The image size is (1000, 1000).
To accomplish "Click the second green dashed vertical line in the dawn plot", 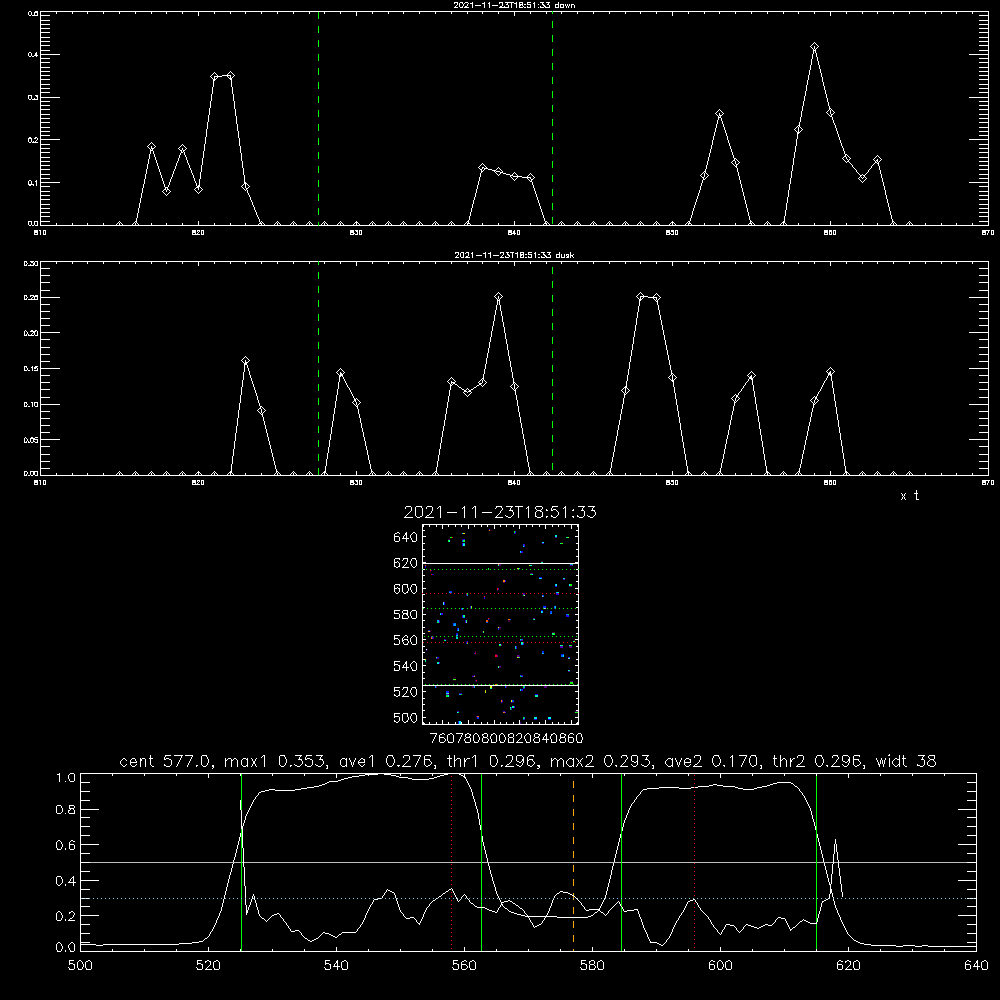I will 552,118.
